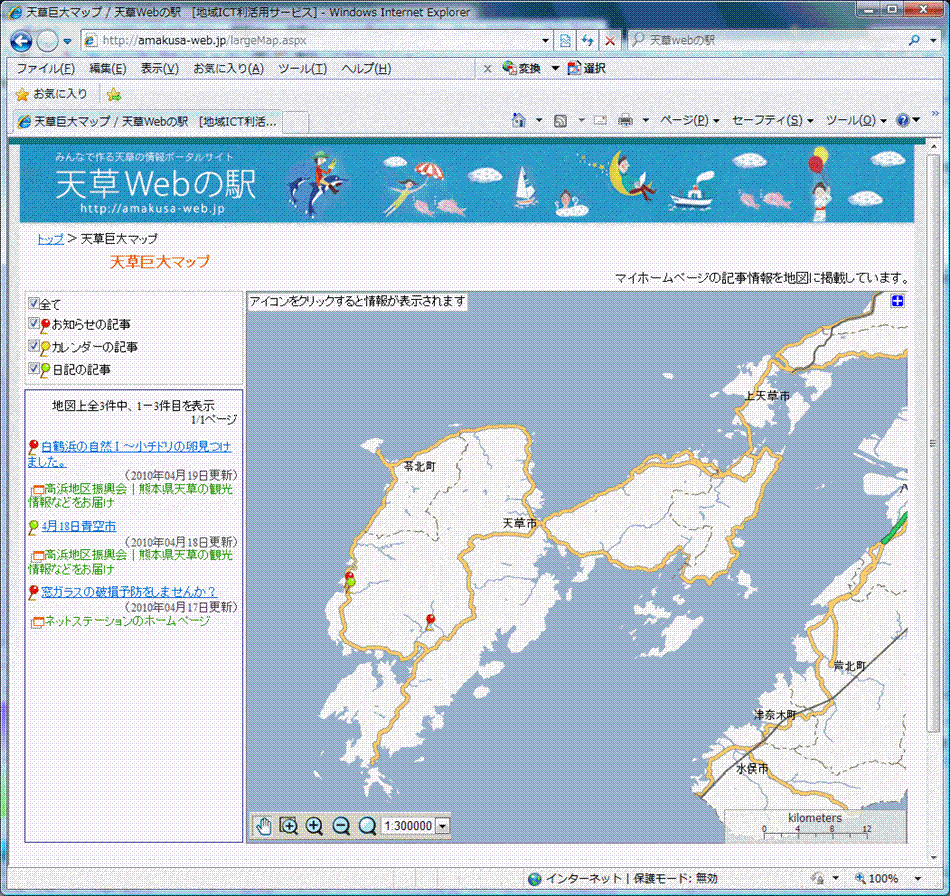Click the RSS feeds icon
This screenshot has height=896, width=950.
pos(560,121)
